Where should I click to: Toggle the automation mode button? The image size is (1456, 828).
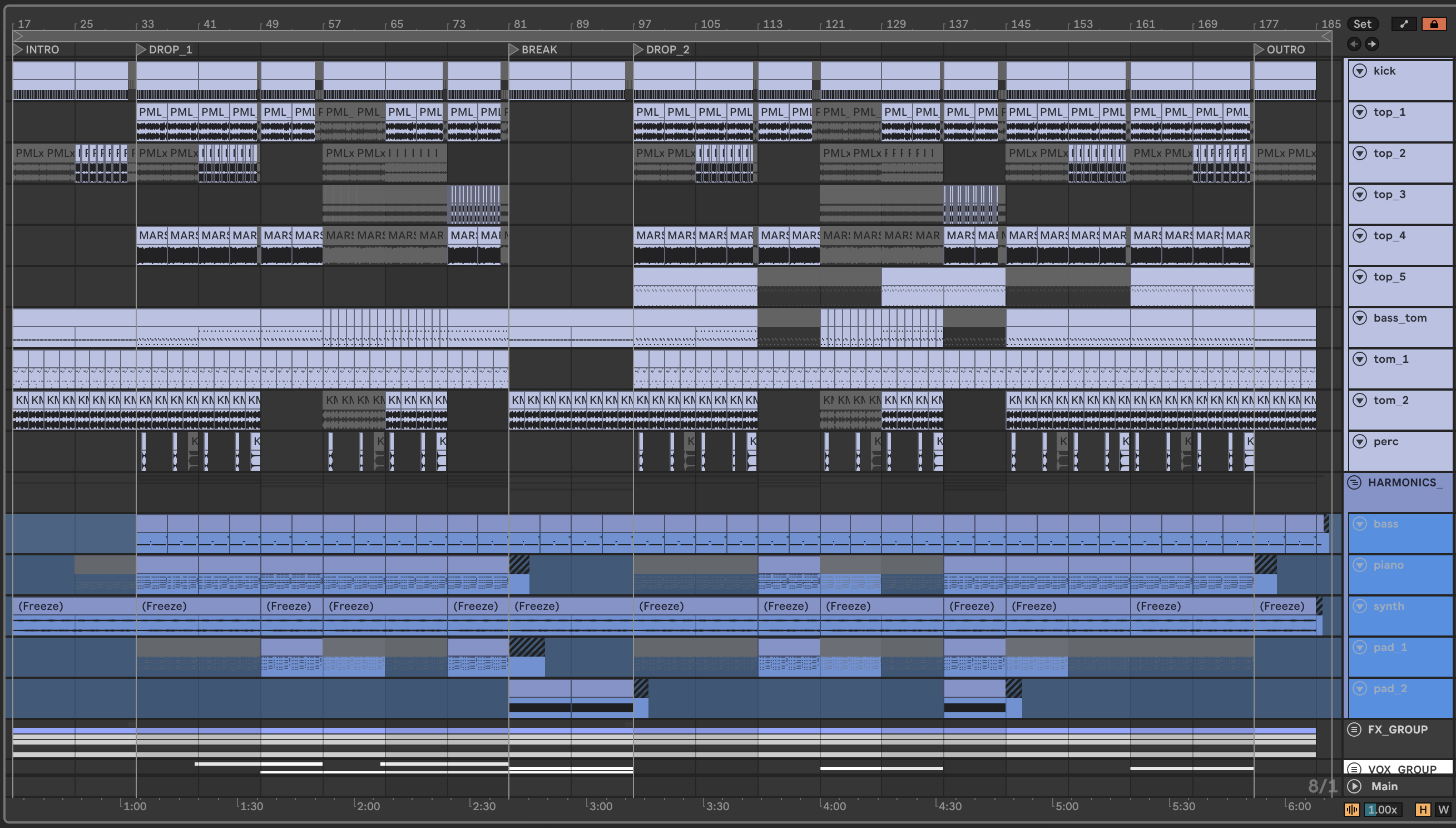[x=1404, y=24]
